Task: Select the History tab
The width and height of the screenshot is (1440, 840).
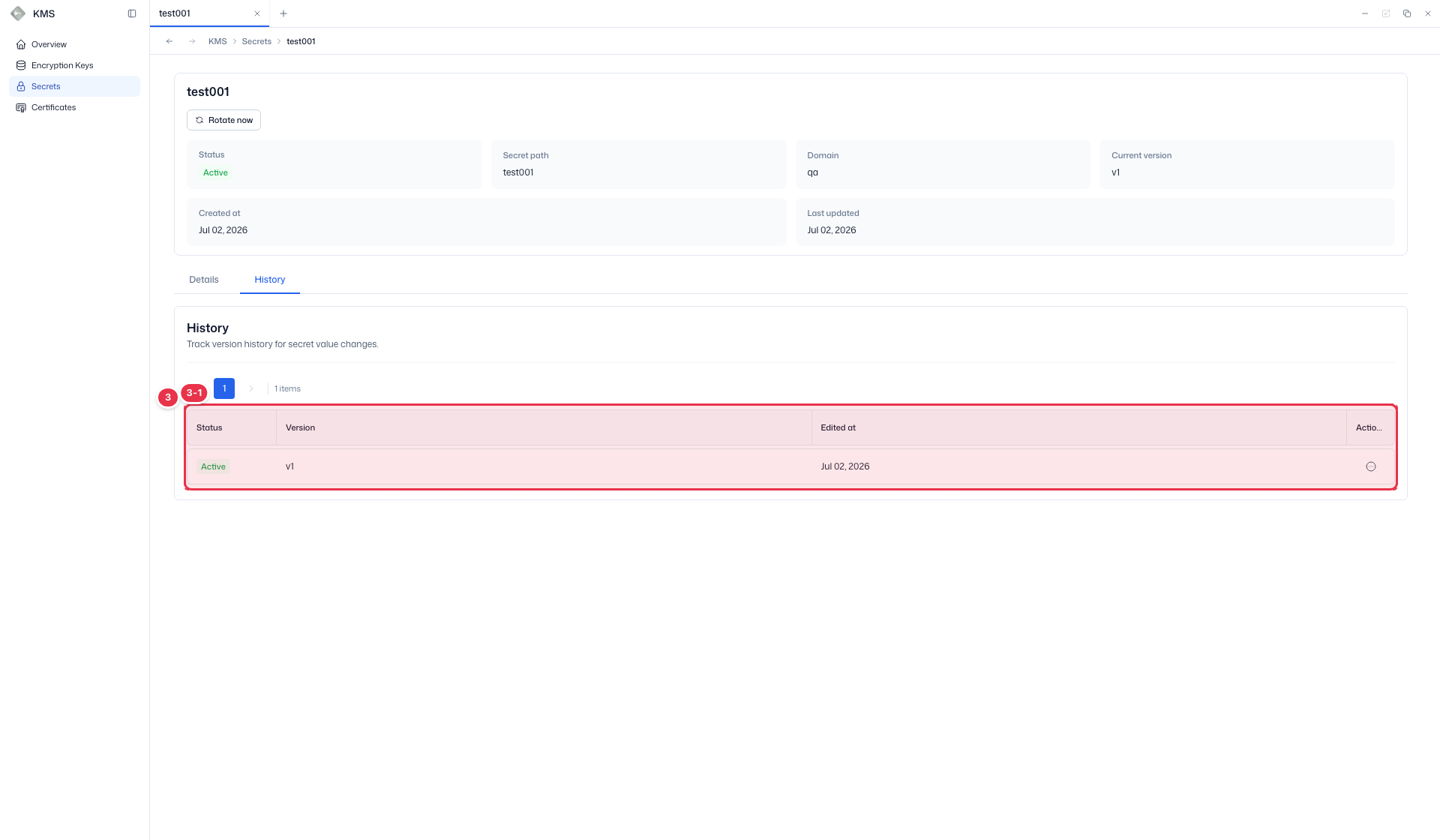Action: coord(270,280)
